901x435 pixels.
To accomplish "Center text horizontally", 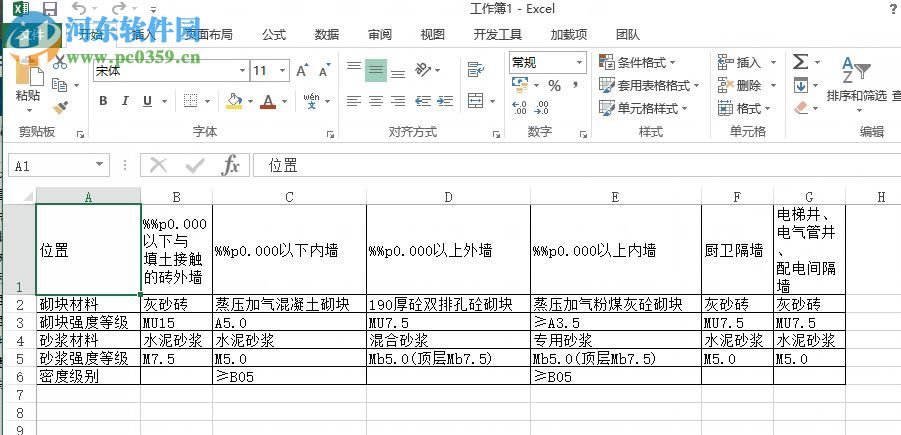I will [376, 101].
